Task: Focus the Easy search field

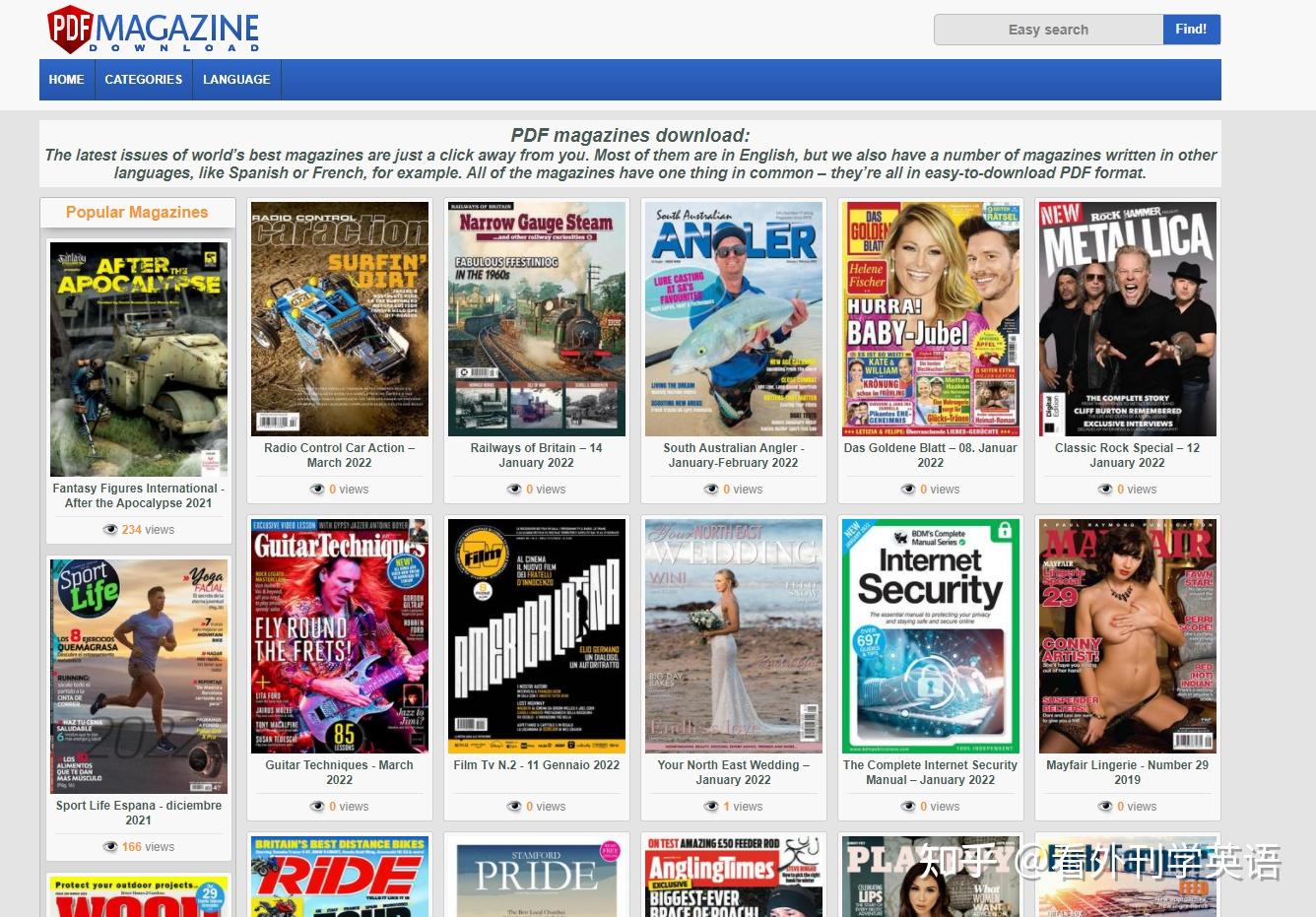Action: (x=1048, y=30)
